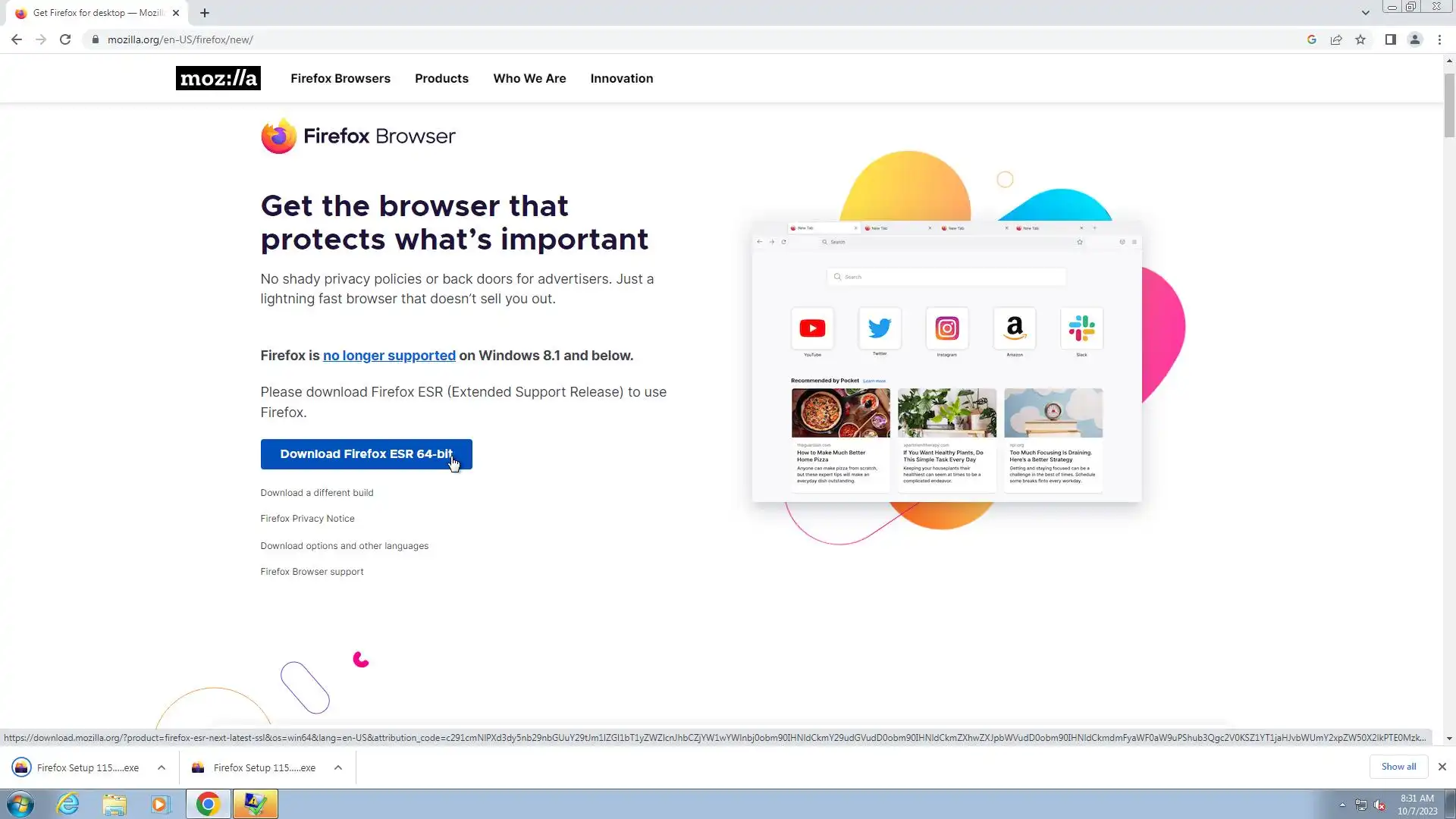This screenshot has height=819, width=1456.
Task: Expand second Firefox Setup download chevron
Action: tap(338, 767)
